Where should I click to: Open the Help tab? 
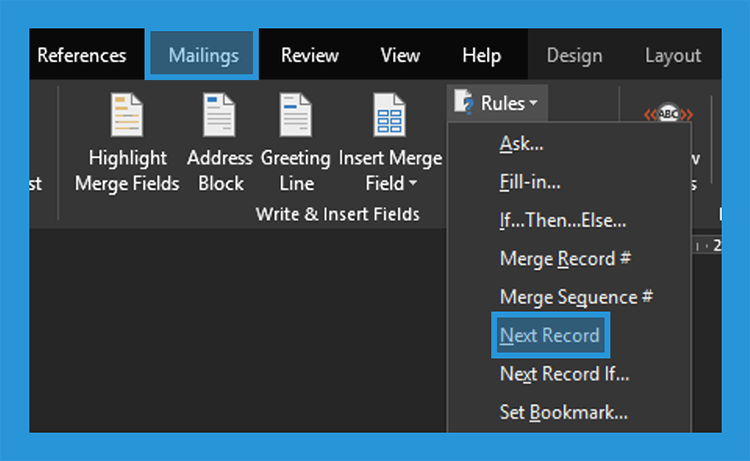tap(481, 55)
